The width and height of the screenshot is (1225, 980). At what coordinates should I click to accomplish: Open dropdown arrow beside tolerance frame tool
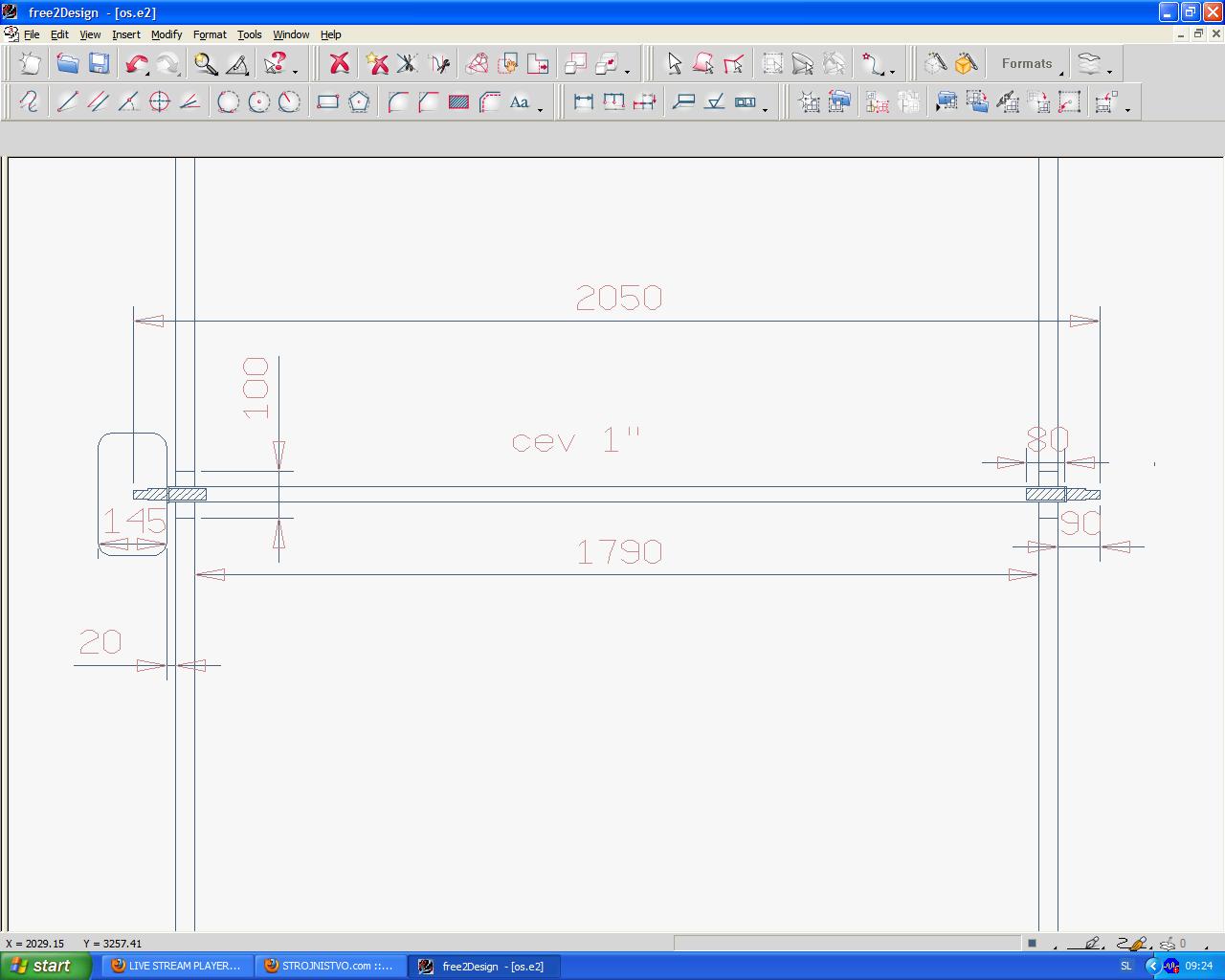765,108
